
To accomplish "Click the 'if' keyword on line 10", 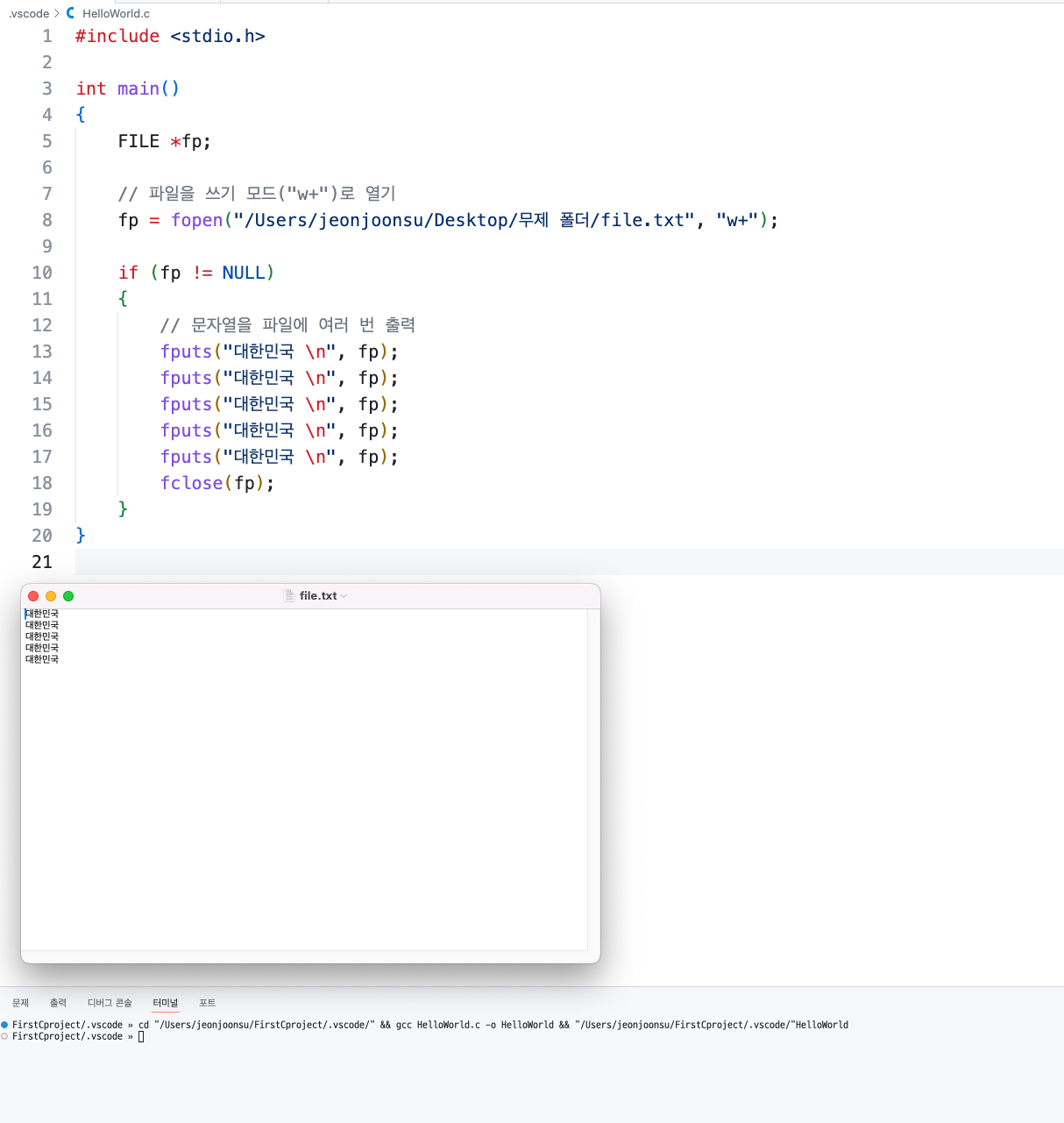I will click(x=128, y=273).
